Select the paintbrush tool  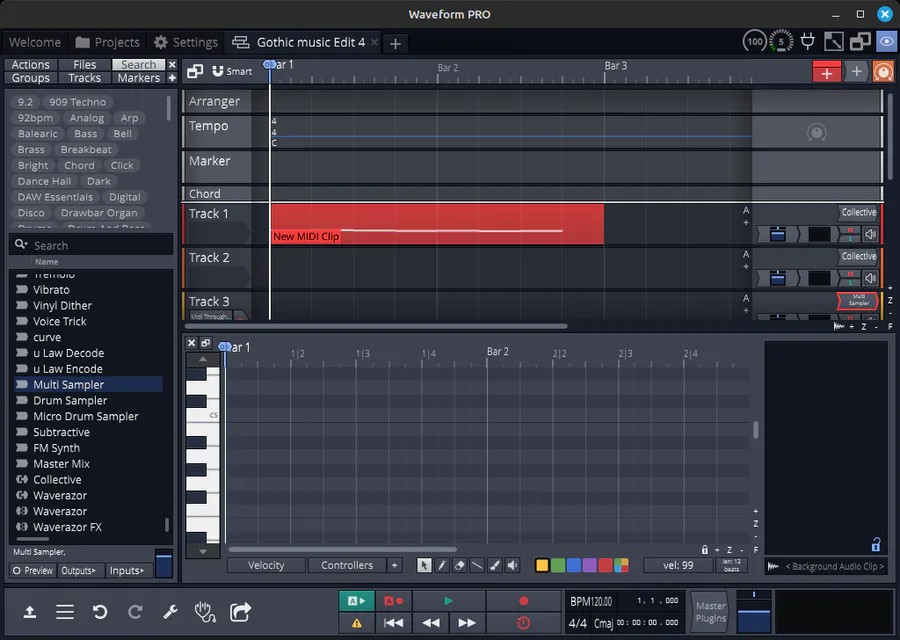click(x=495, y=565)
